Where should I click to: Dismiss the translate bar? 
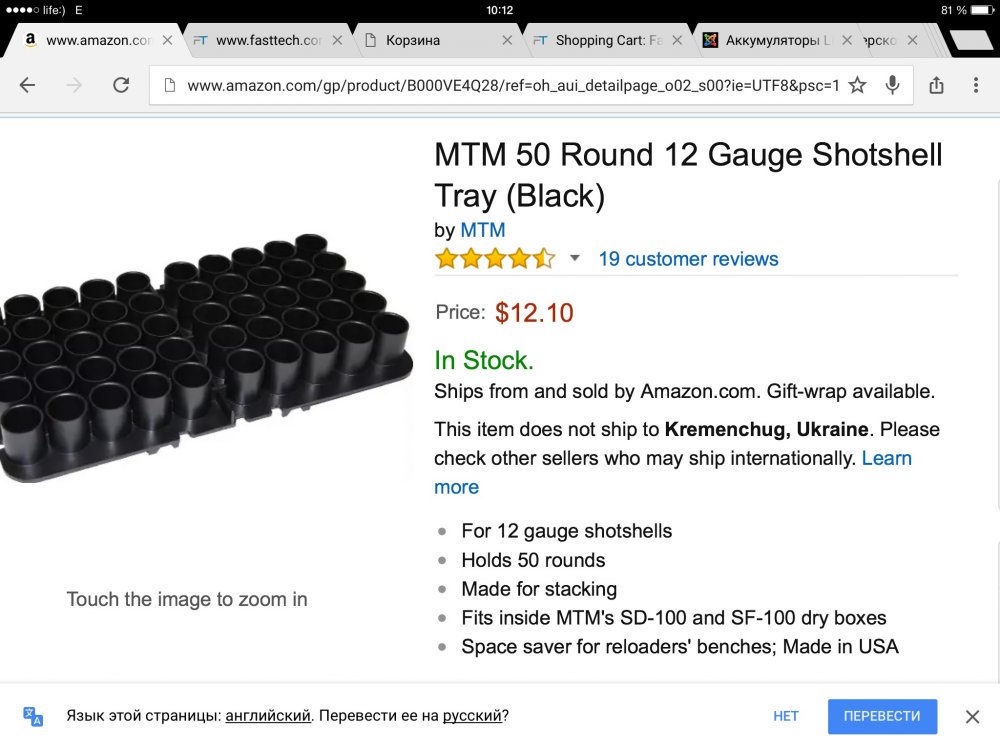point(972,716)
